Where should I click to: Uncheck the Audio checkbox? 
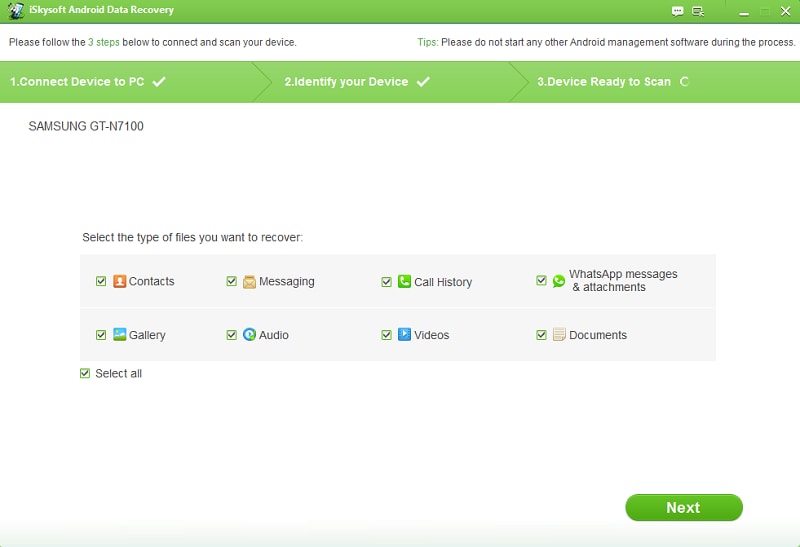[232, 335]
